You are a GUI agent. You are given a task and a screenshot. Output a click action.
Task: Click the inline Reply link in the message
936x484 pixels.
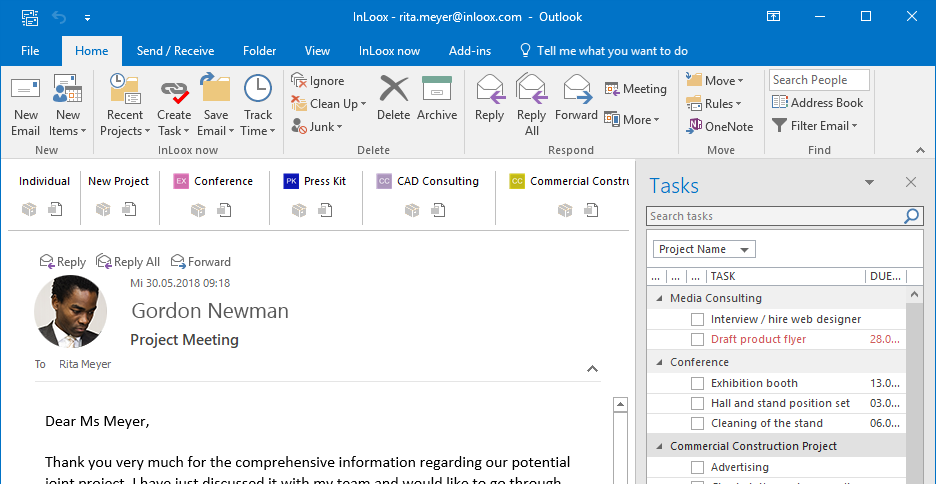click(63, 261)
